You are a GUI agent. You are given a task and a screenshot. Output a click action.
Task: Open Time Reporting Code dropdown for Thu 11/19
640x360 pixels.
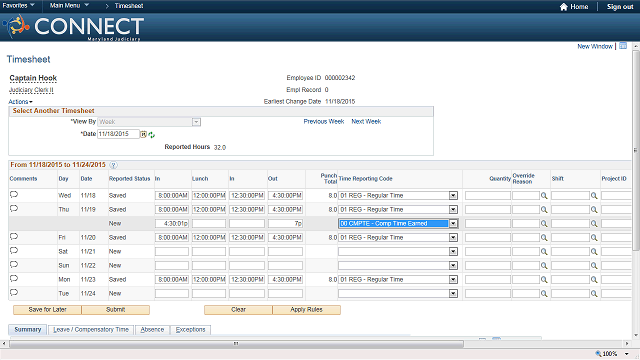point(453,209)
